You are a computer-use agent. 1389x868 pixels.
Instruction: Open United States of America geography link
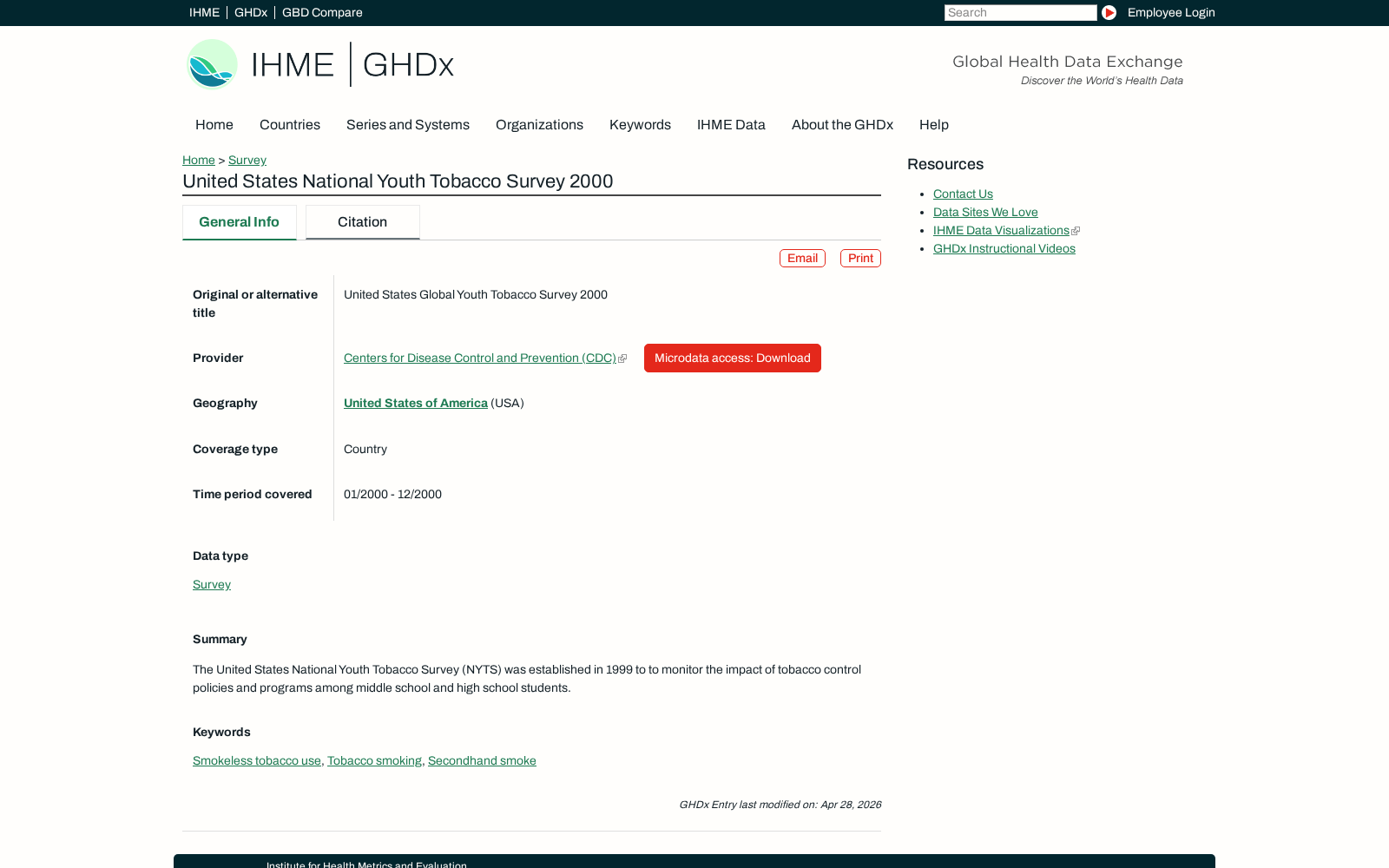416,403
